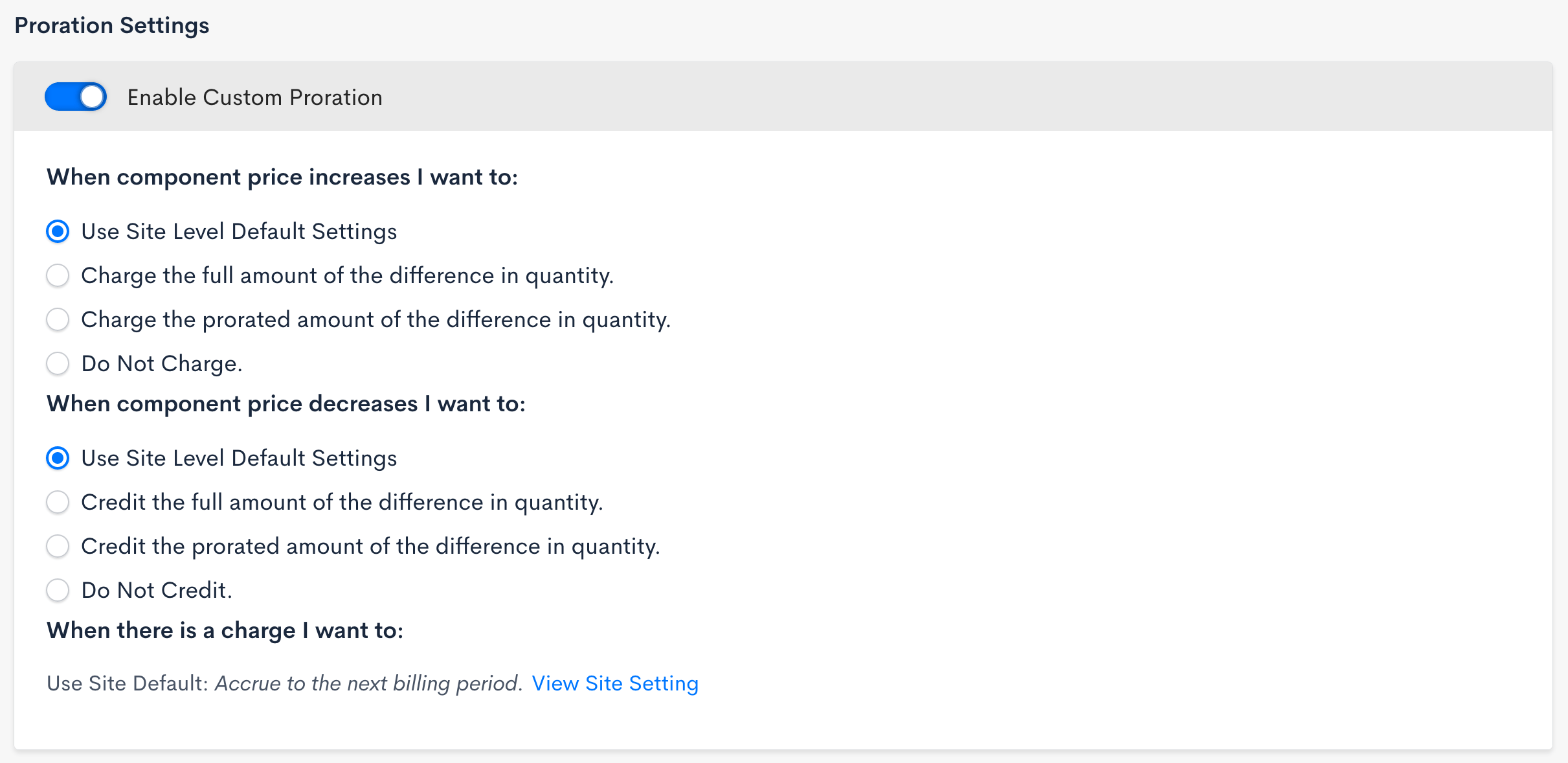Select the Charge the prorated amount radio button
The width and height of the screenshot is (1568, 763).
click(x=58, y=319)
